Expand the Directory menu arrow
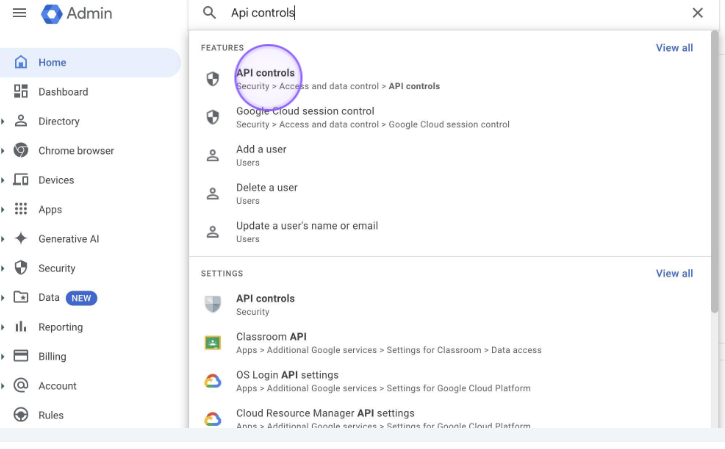Image resolution: width=725 pixels, height=449 pixels. click(x=3, y=121)
